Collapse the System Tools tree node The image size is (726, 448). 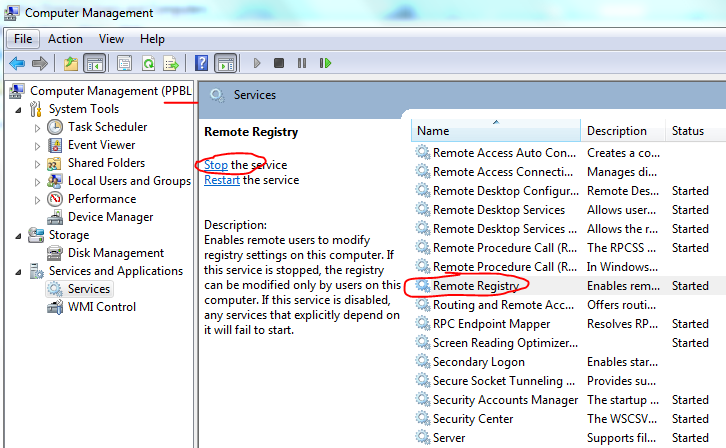[x=18, y=110]
